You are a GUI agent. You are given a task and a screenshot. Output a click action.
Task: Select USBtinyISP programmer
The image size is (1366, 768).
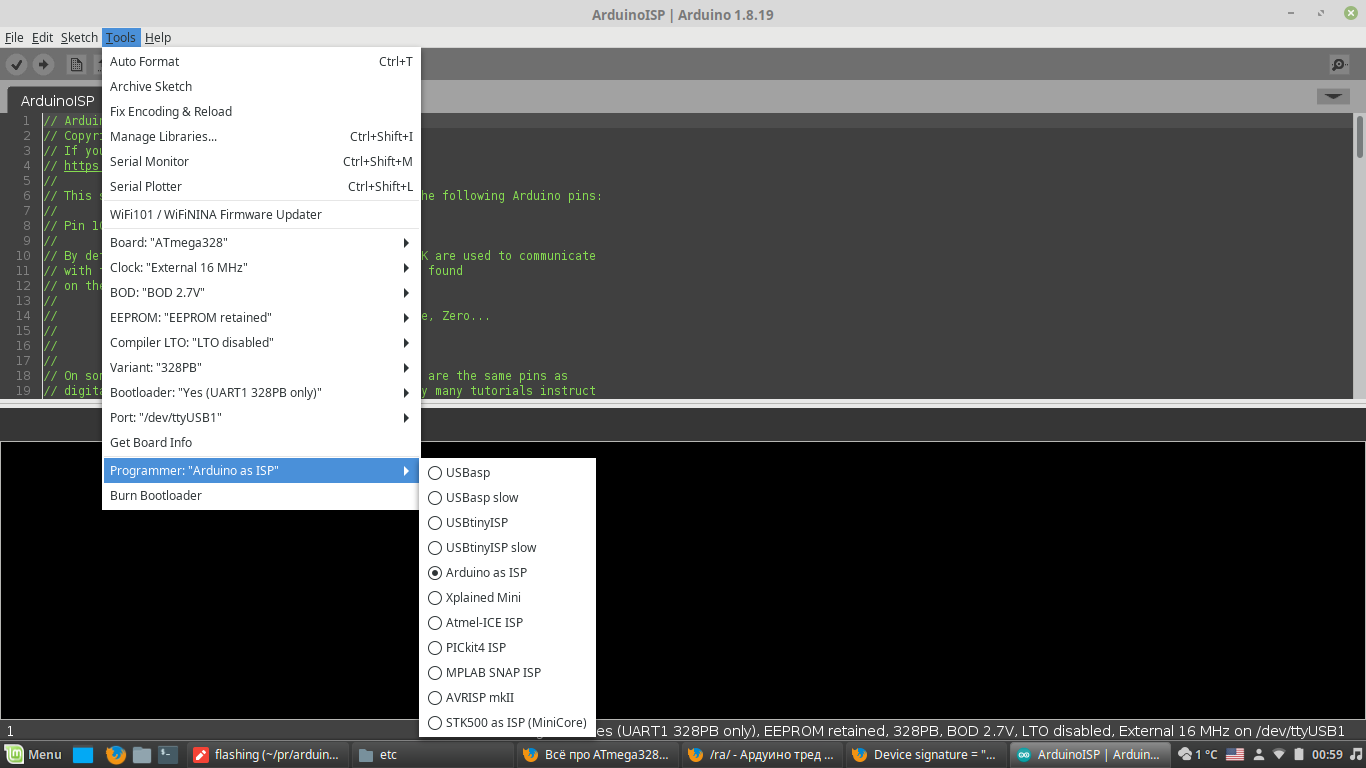pos(507,522)
